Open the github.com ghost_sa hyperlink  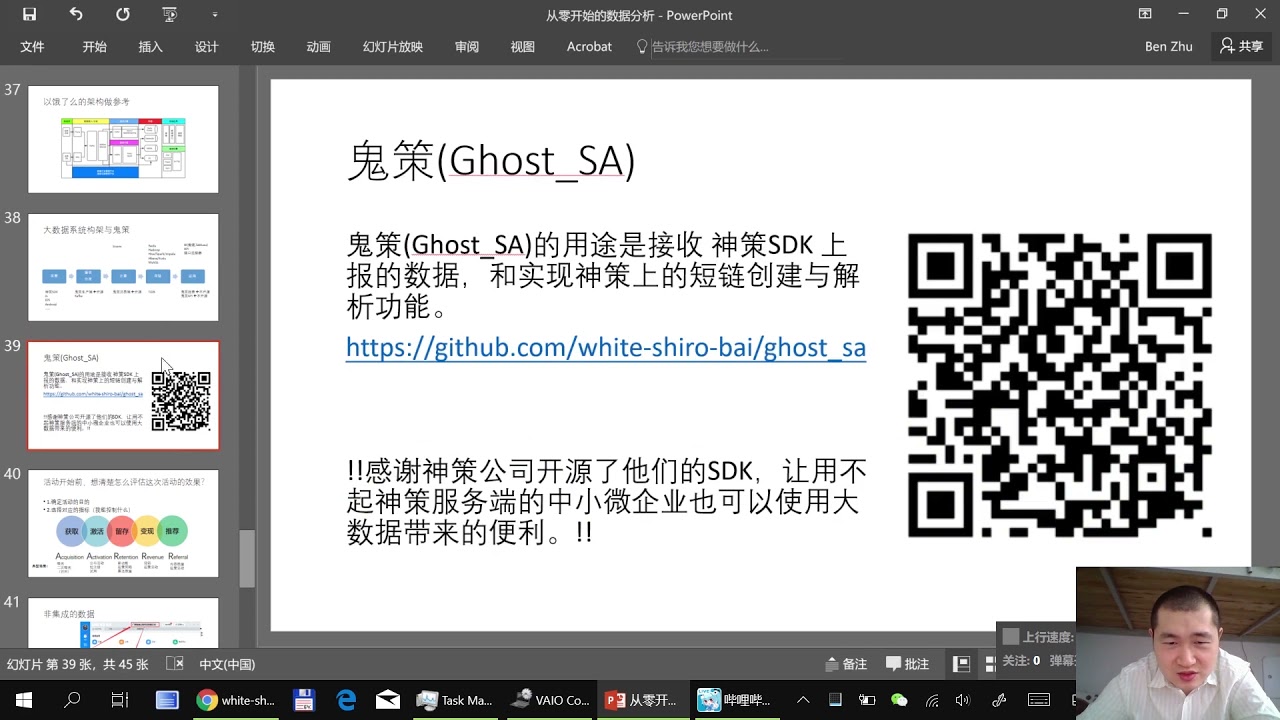(606, 347)
